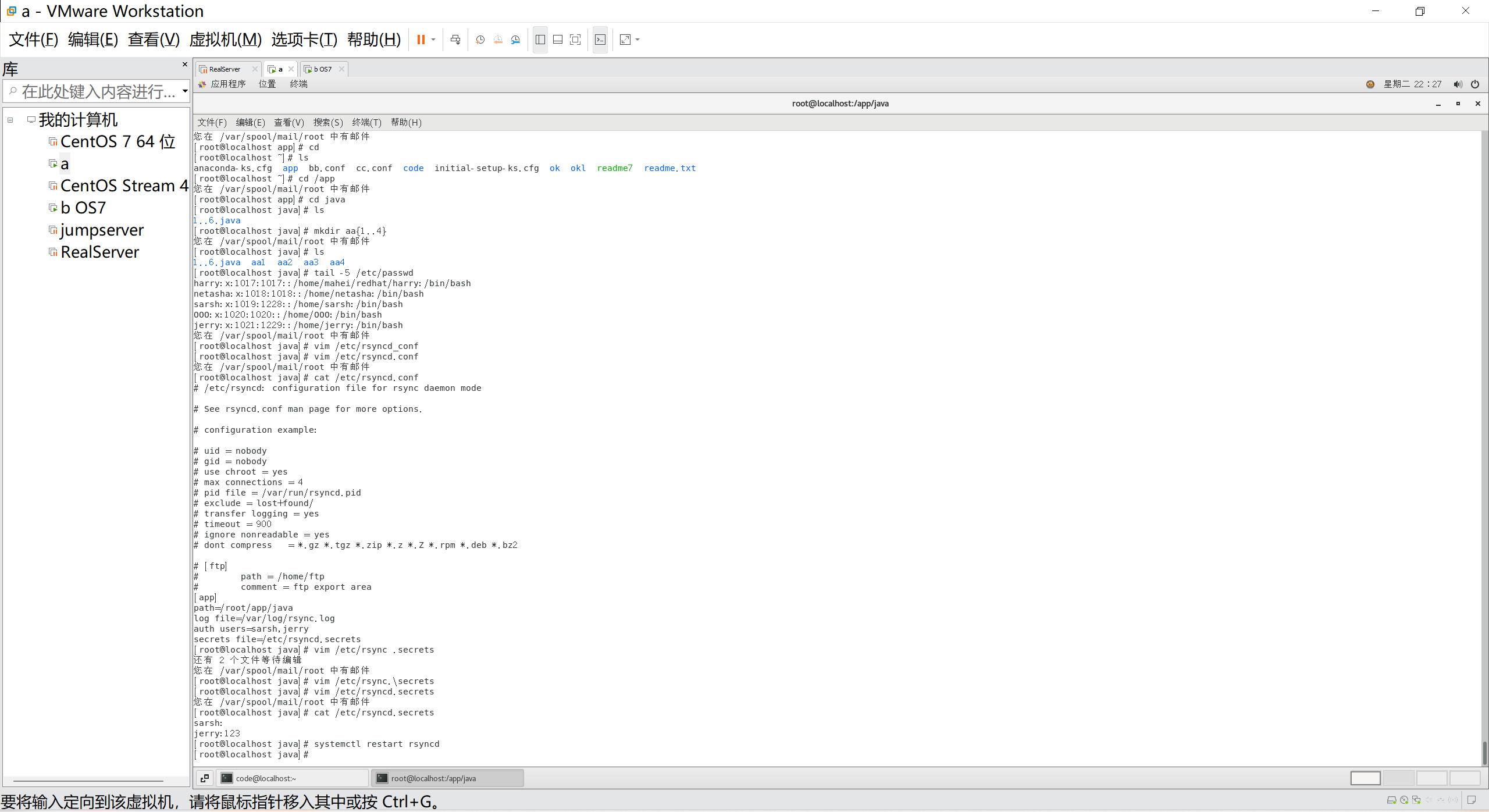Click the terminal vertical scrollbar
This screenshot has height=812, width=1489.
1484,754
